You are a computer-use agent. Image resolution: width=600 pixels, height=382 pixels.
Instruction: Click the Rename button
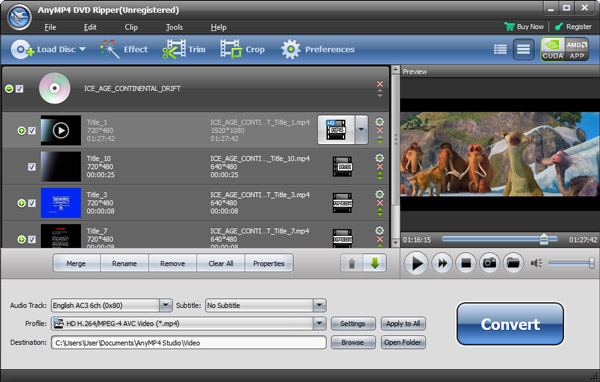point(124,263)
